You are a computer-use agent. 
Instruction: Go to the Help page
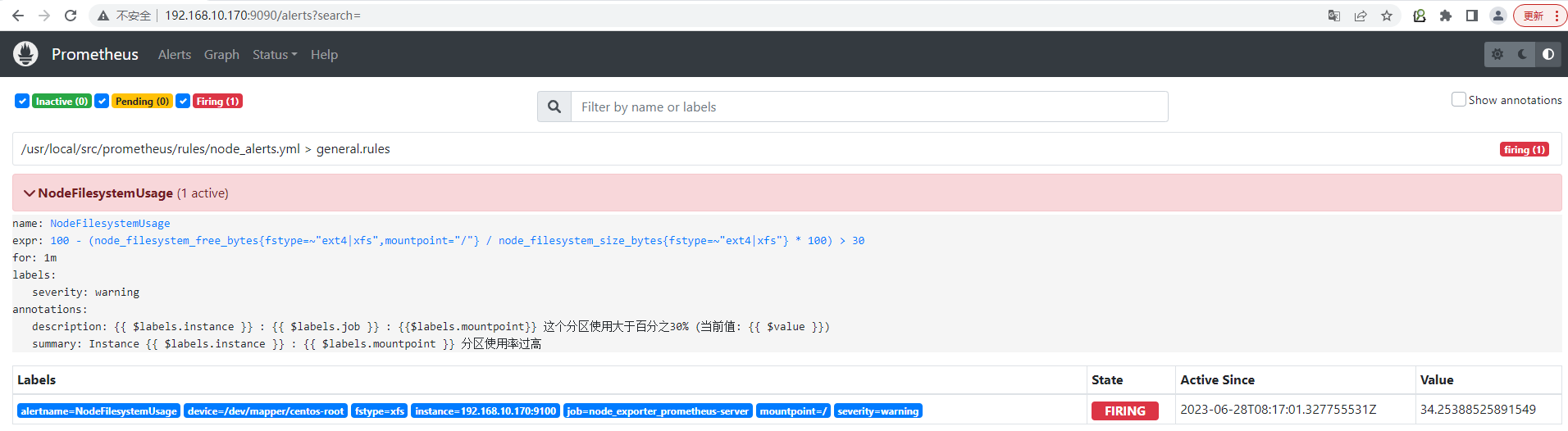324,54
